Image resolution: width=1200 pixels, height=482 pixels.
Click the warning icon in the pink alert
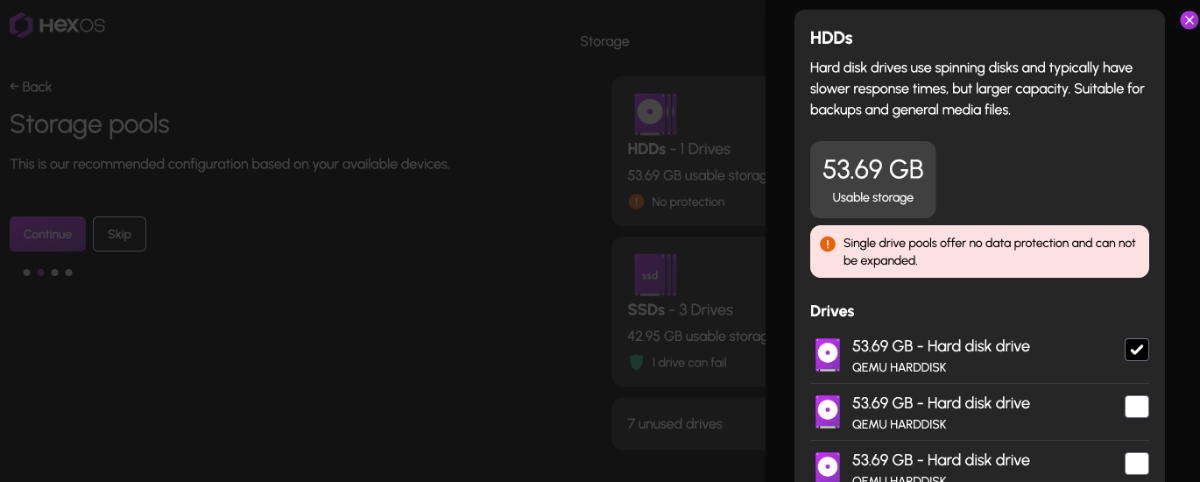tap(827, 243)
